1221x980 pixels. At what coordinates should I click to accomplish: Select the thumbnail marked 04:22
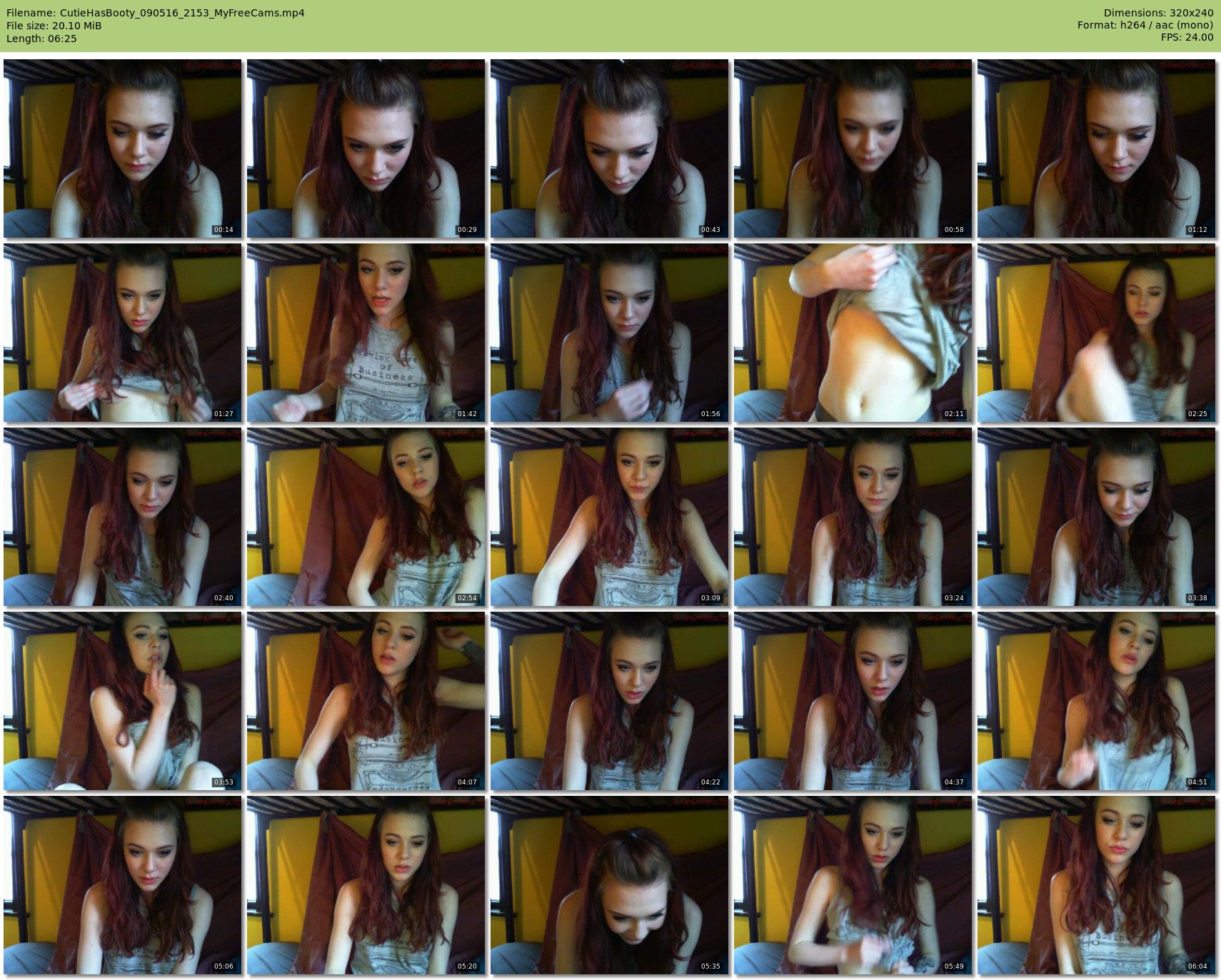pyautogui.click(x=610, y=701)
